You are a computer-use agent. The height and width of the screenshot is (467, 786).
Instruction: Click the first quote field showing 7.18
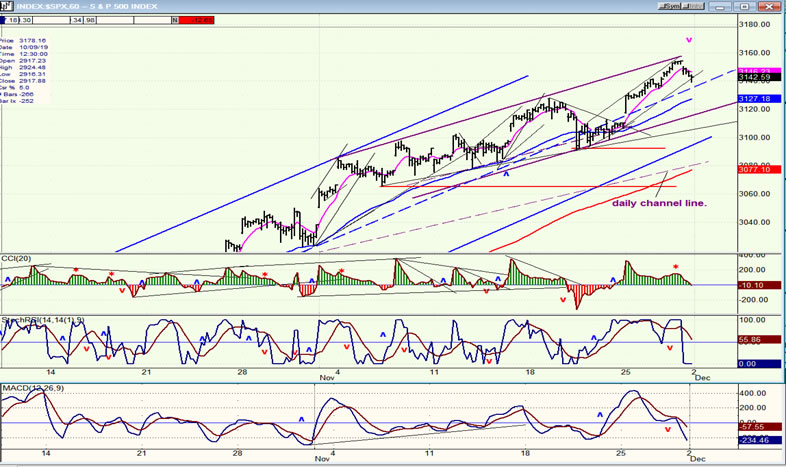(x=11, y=20)
